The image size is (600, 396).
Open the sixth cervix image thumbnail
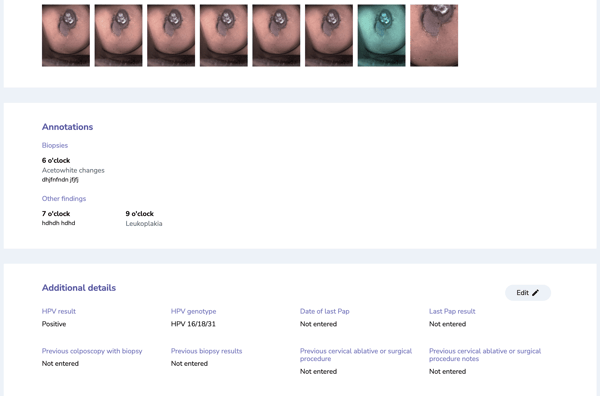pyautogui.click(x=329, y=35)
